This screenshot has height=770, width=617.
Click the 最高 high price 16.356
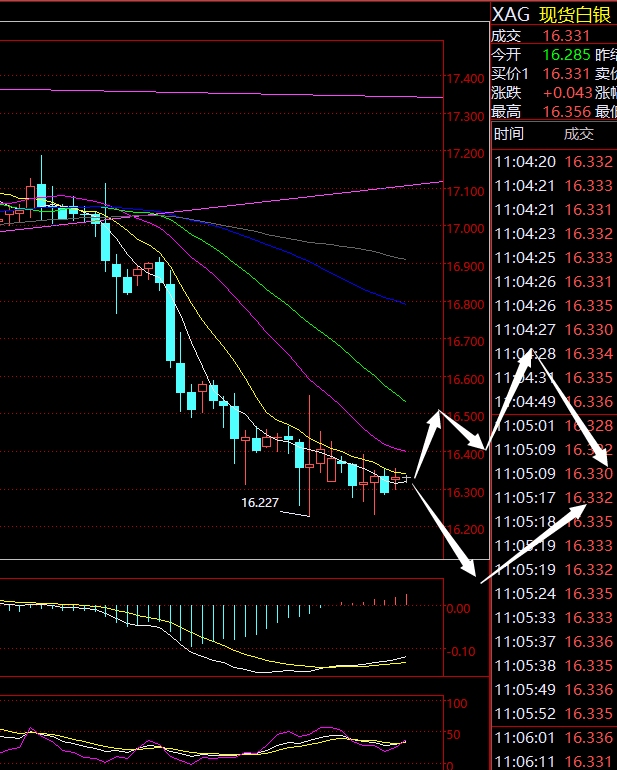coord(565,111)
